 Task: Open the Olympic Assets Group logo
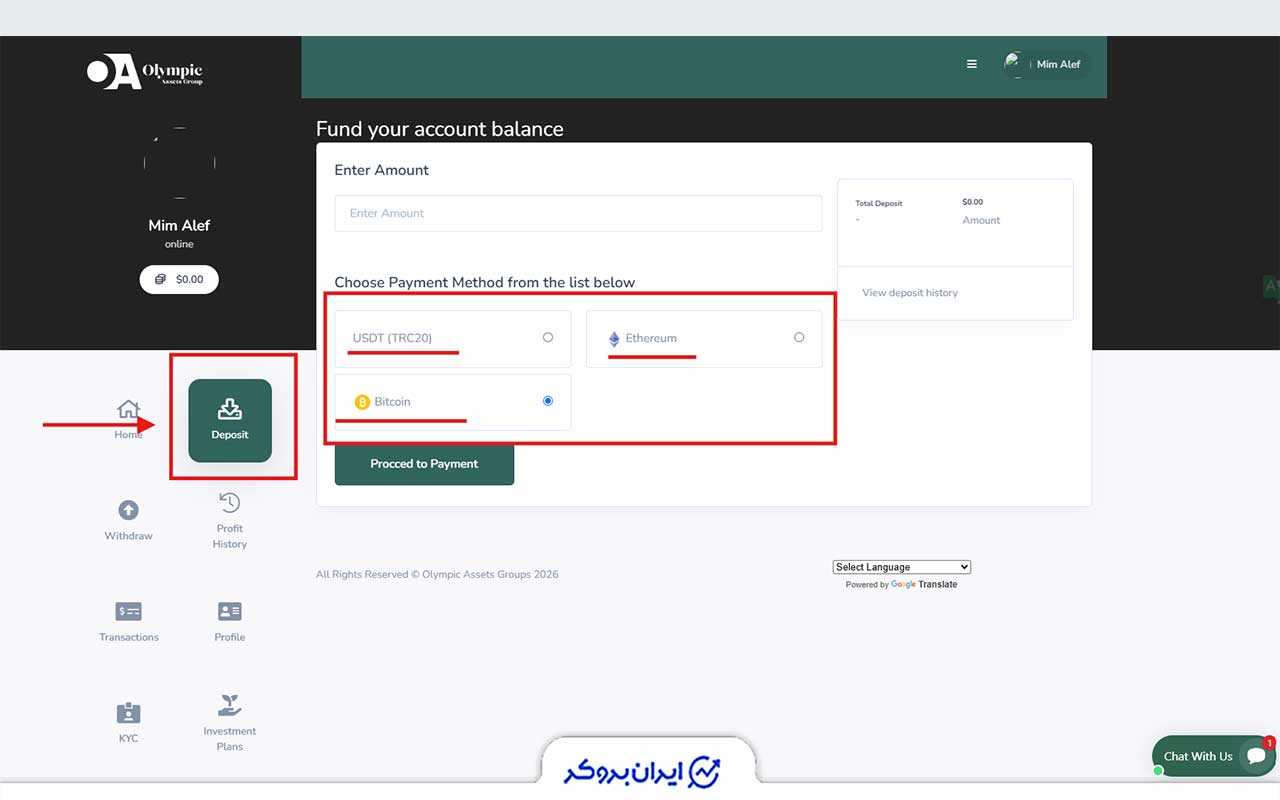[x=145, y=71]
